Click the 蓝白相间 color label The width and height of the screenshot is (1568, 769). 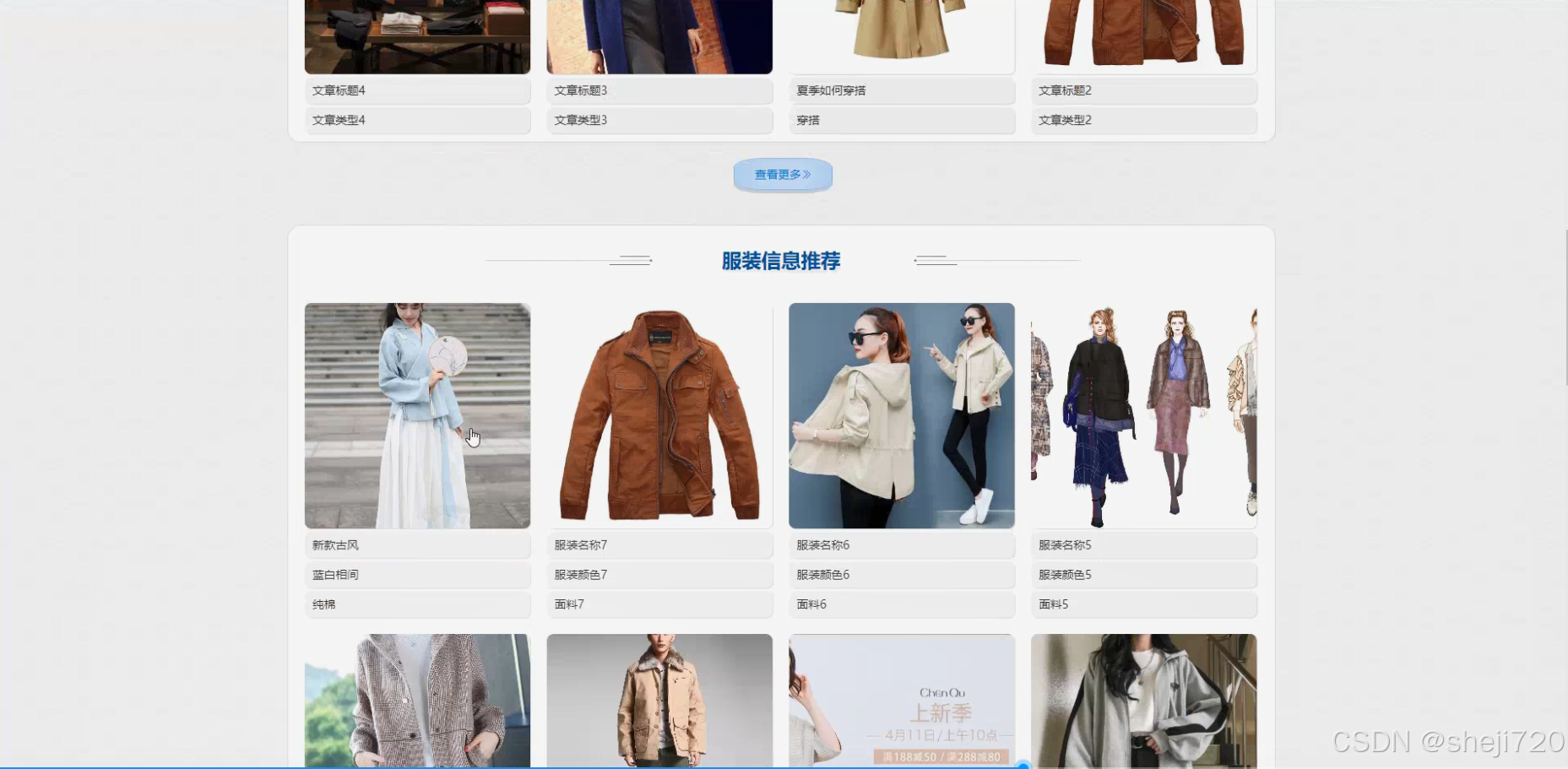click(417, 575)
